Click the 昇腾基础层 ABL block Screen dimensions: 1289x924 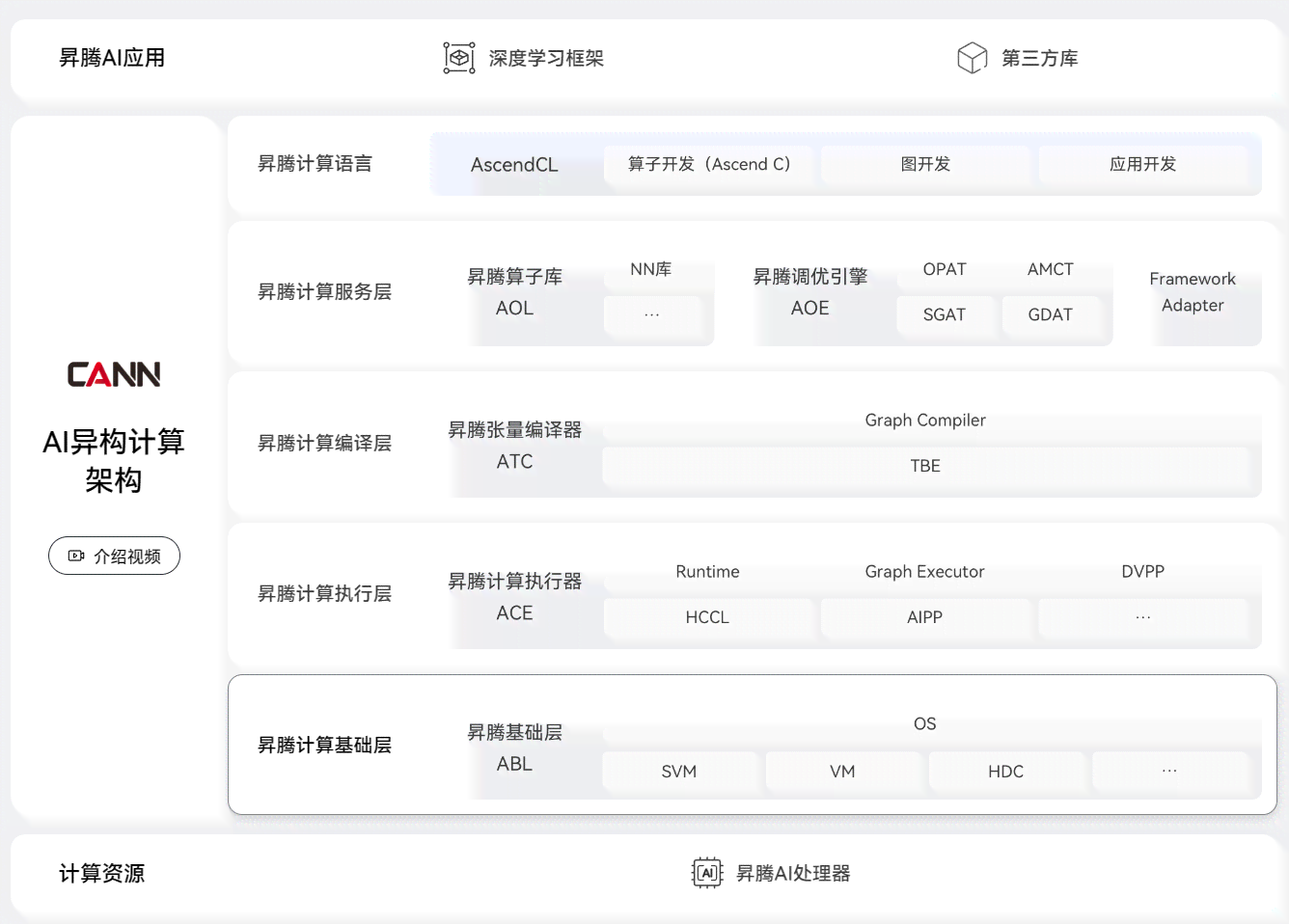click(514, 747)
